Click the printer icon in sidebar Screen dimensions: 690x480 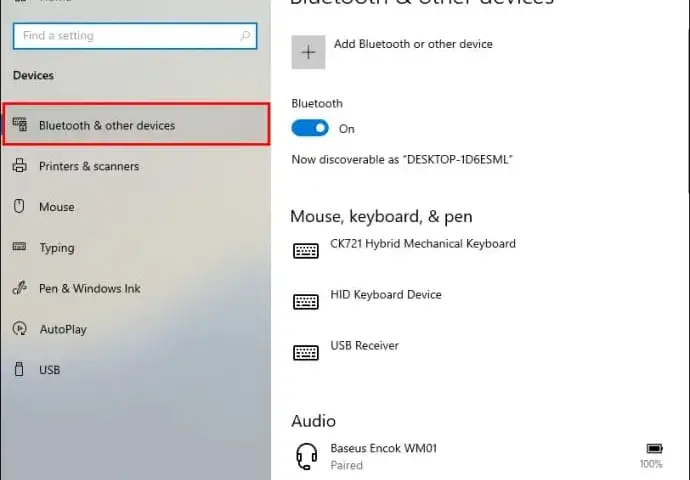pos(19,165)
